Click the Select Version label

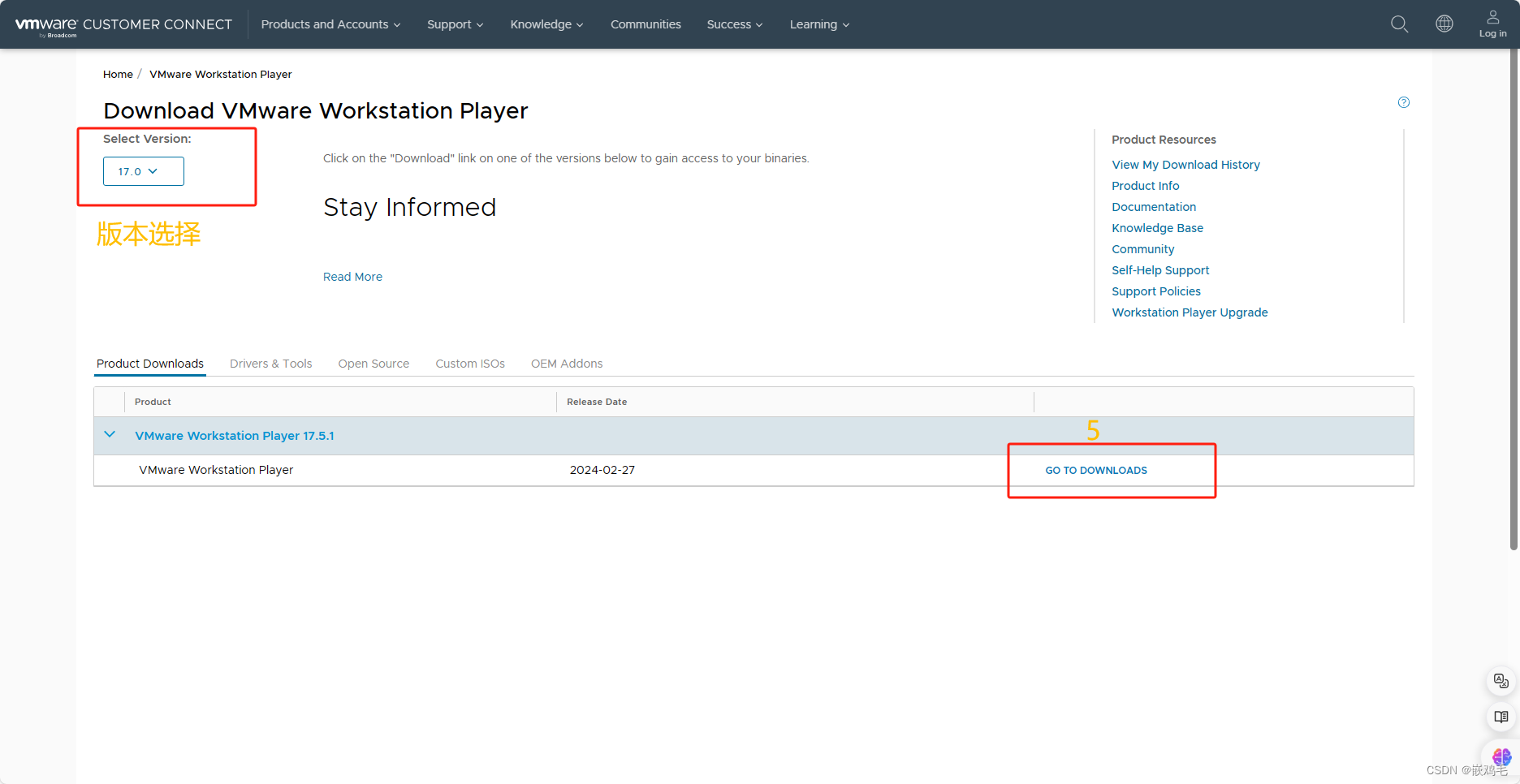(147, 139)
